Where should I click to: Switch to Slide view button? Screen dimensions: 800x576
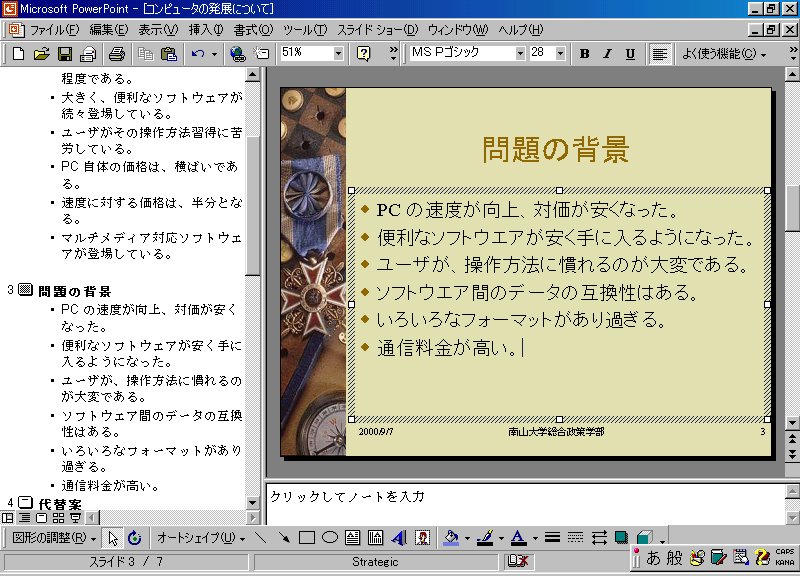coord(42,518)
